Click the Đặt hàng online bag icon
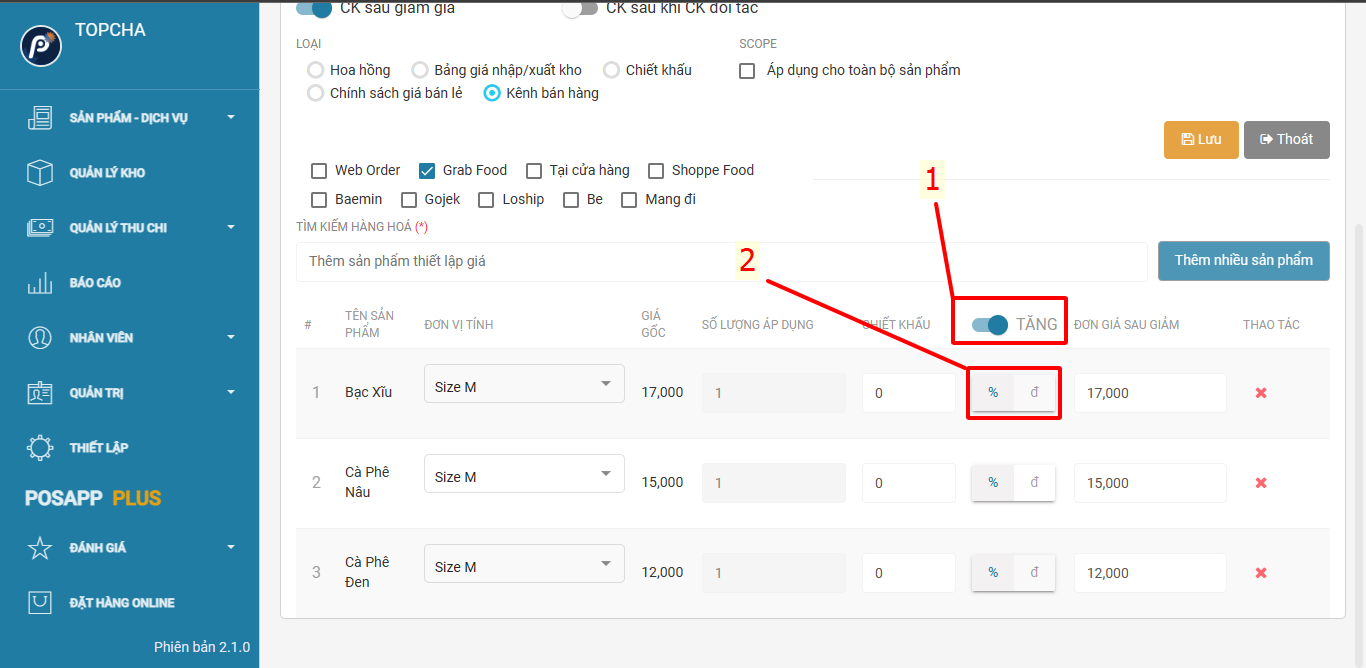Image resolution: width=1366 pixels, height=668 pixels. point(40,603)
